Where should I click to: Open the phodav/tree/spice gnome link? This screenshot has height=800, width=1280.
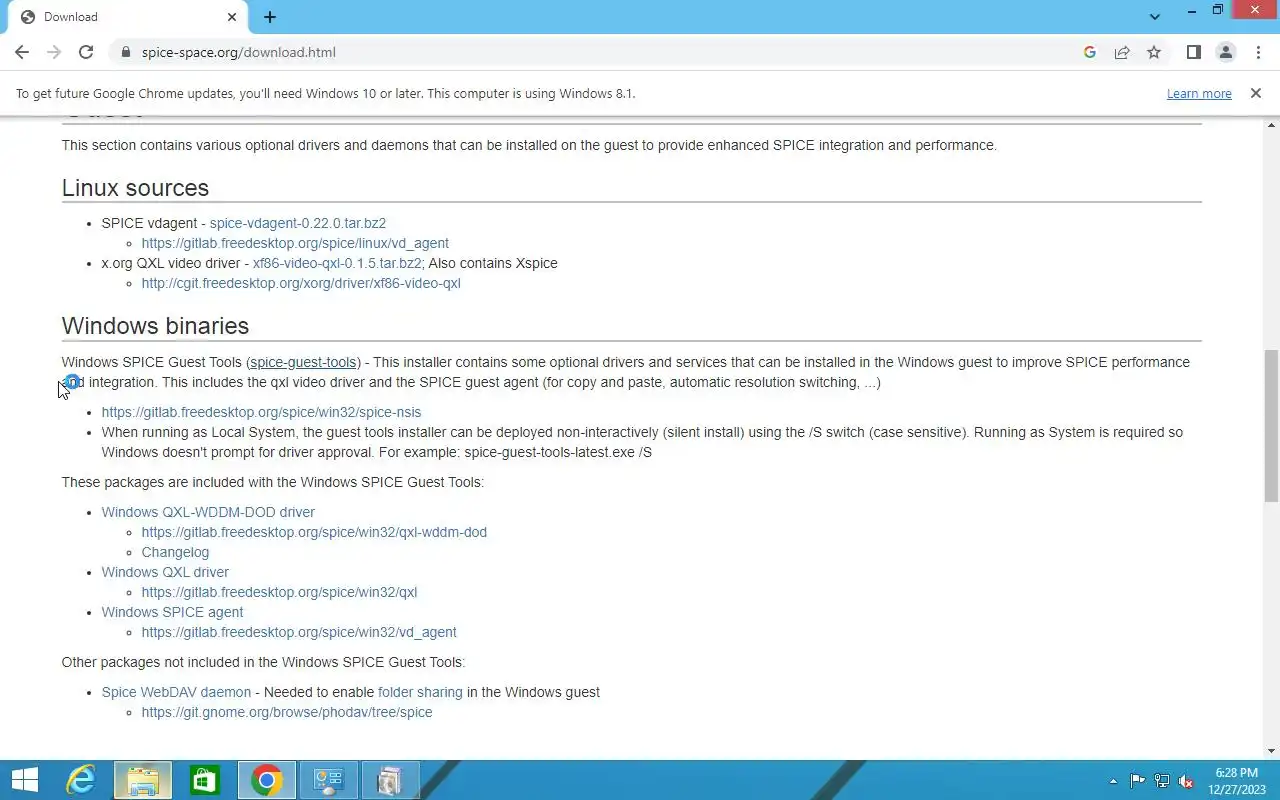click(x=287, y=712)
